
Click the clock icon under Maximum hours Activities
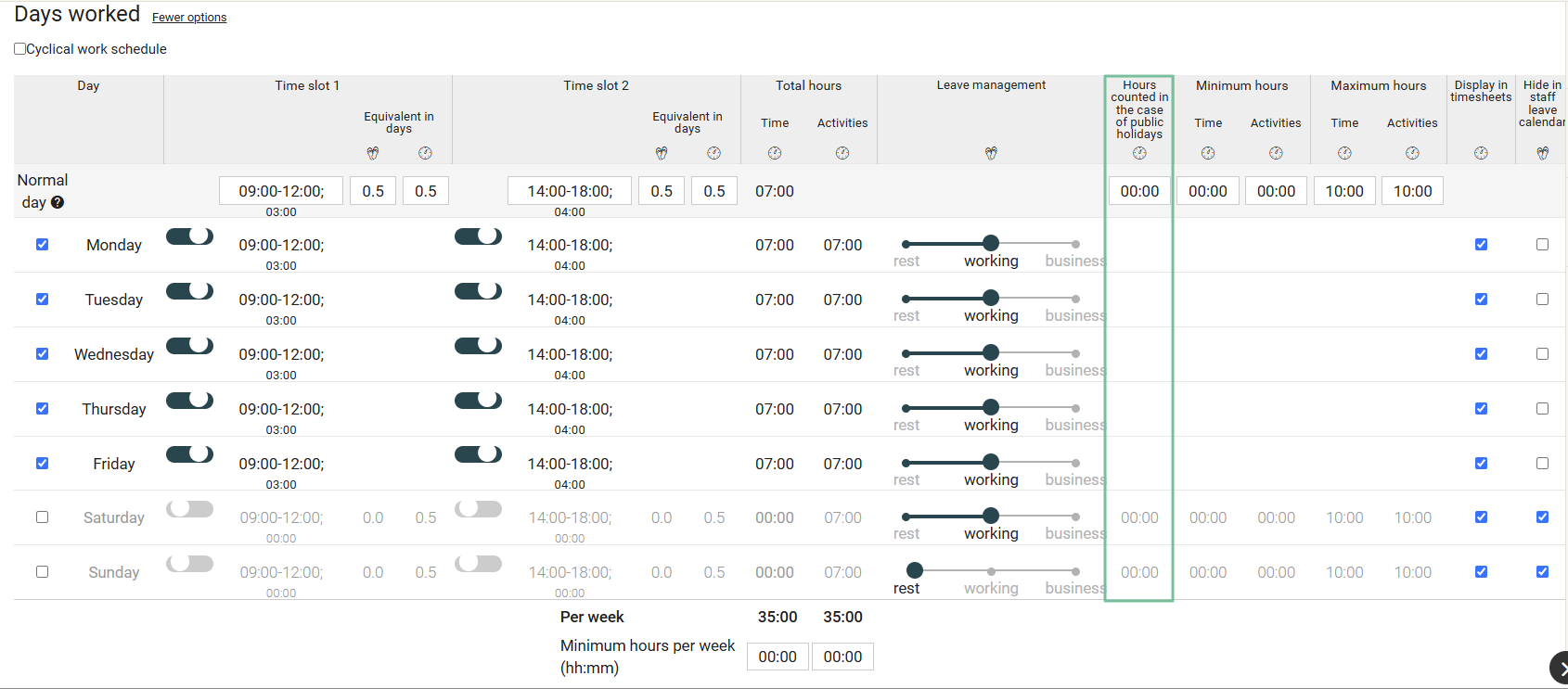(1412, 153)
